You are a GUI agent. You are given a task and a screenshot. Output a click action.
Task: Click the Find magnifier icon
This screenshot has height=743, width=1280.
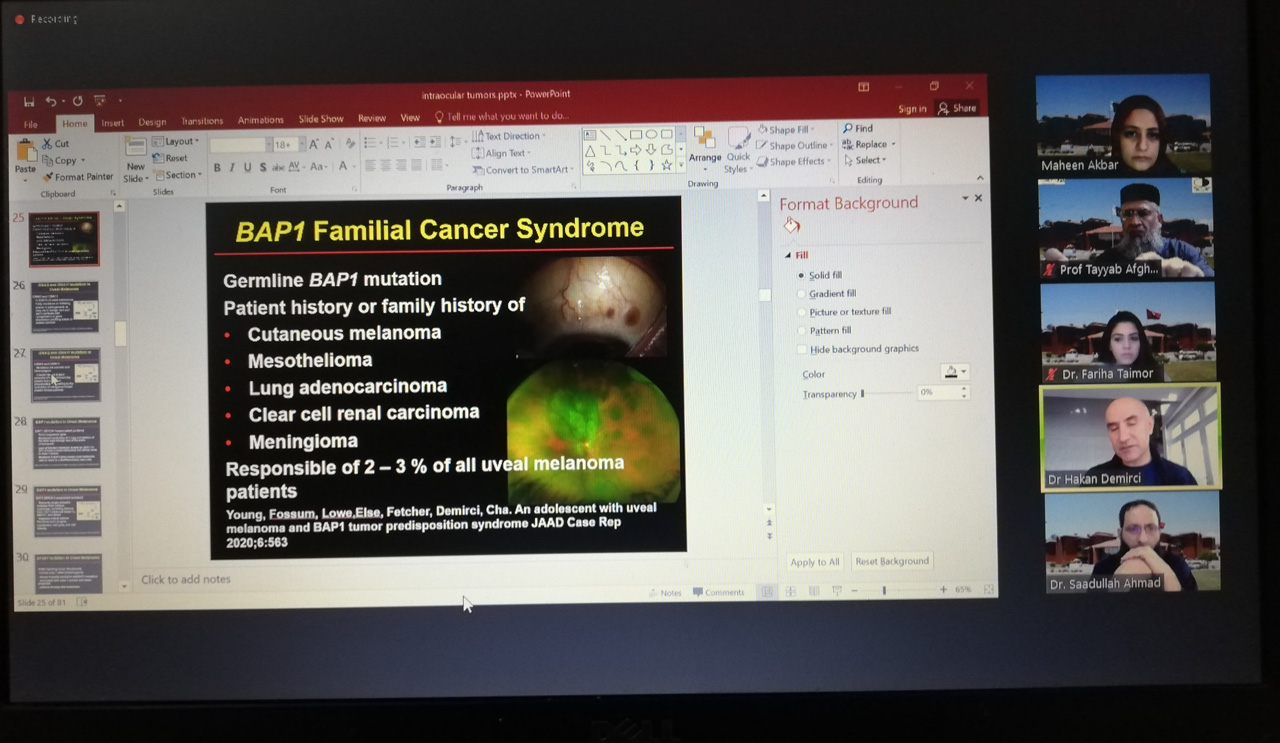tap(848, 129)
